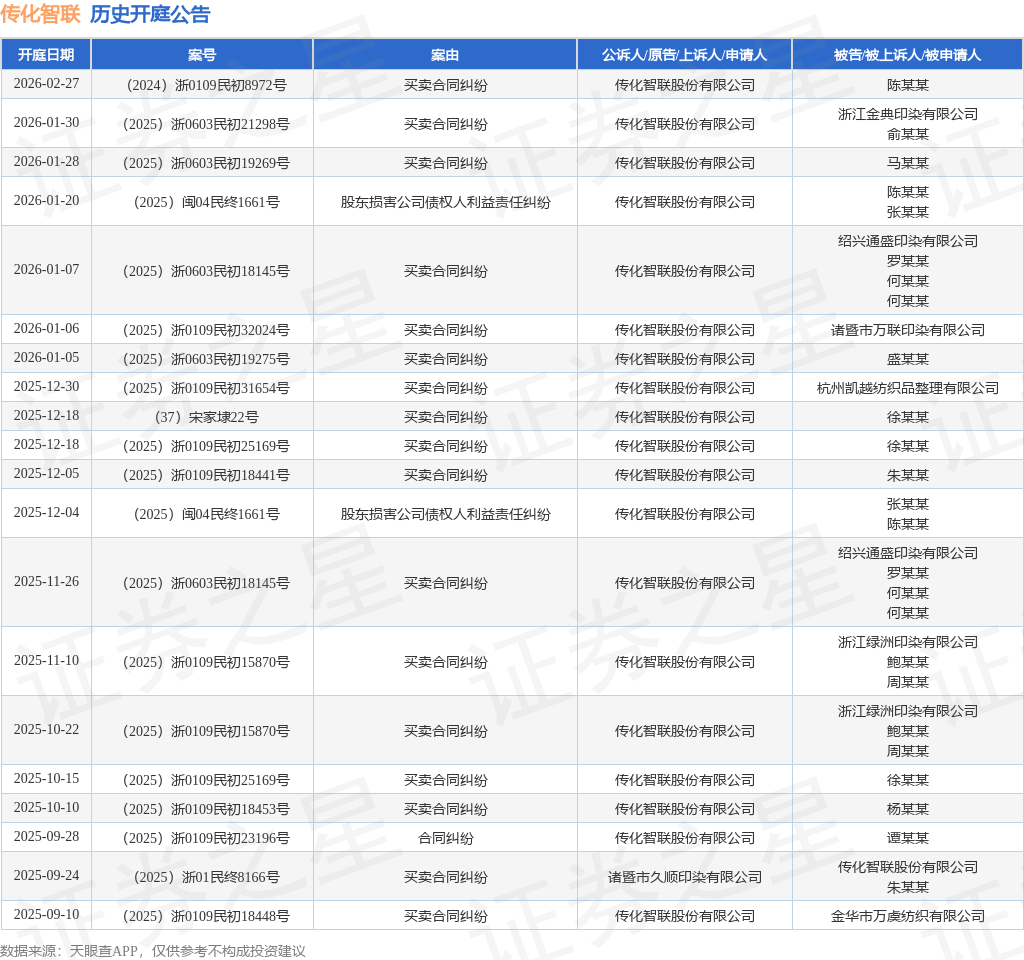The height and width of the screenshot is (960, 1024).
Task: Select the 案由 column header
Action: point(445,55)
